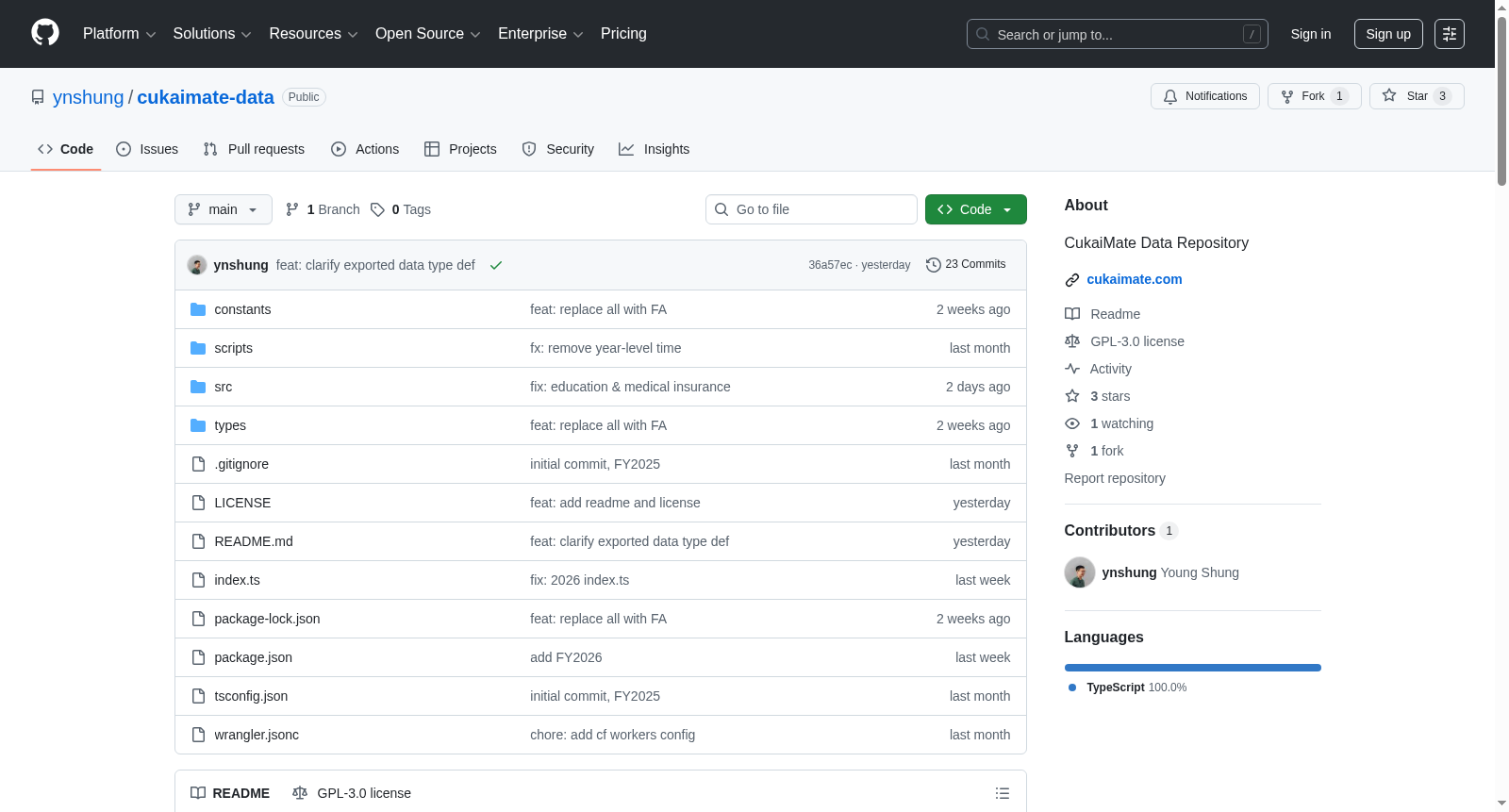Click the command palette icon in header
This screenshot has height=812, width=1509.
(x=1450, y=34)
